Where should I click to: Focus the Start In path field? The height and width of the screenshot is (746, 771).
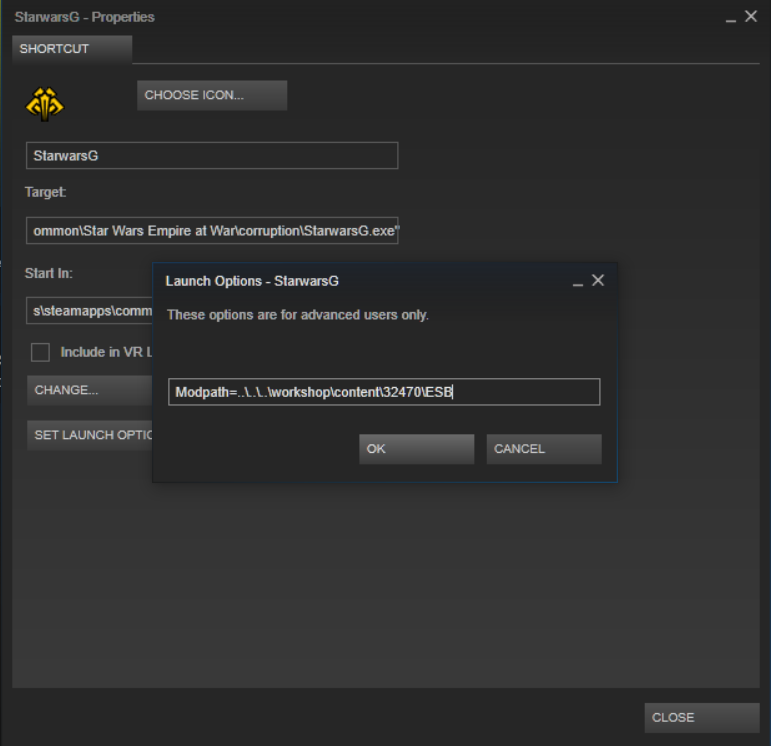click(x=89, y=311)
